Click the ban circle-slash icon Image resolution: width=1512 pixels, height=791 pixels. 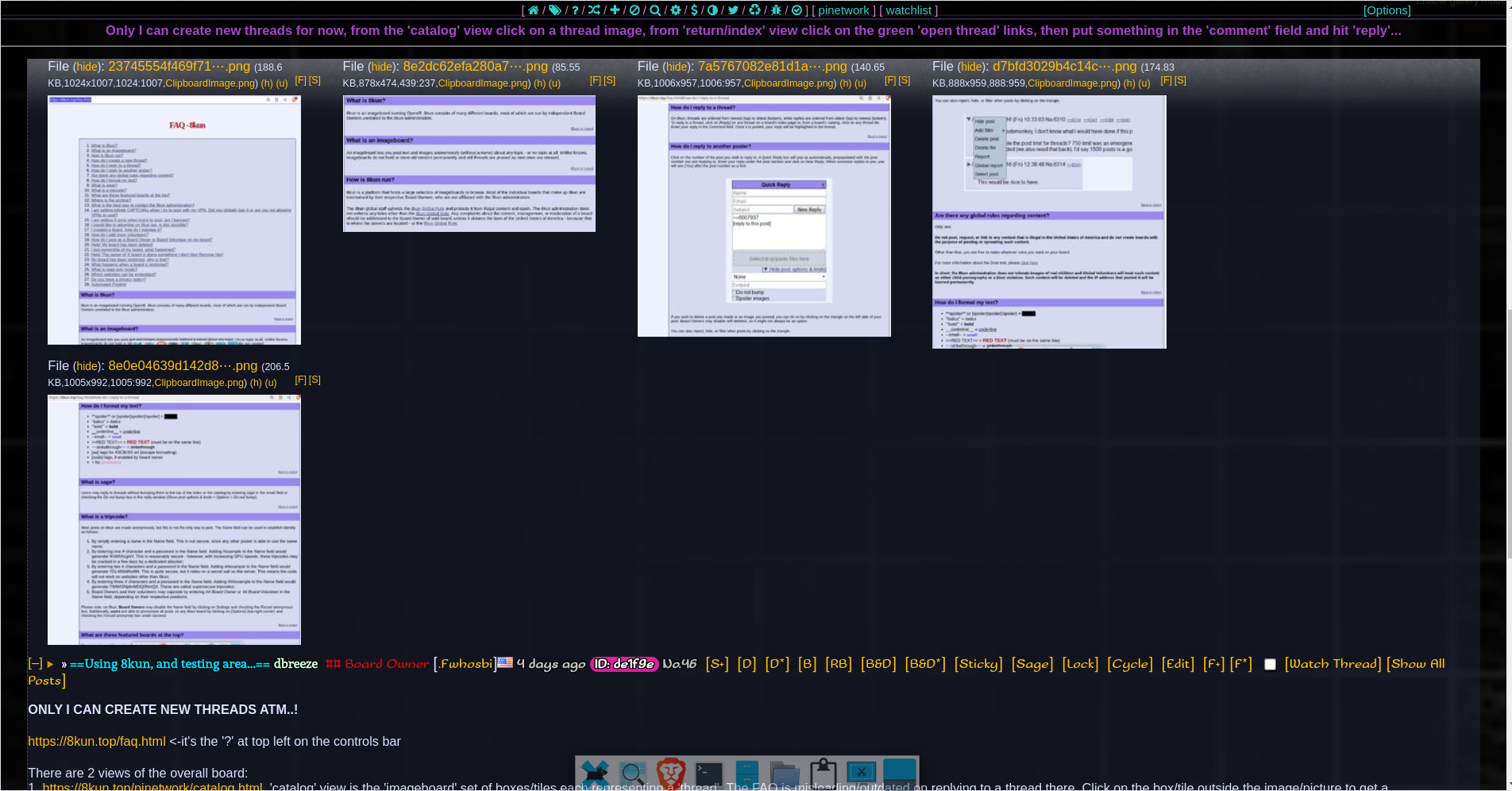click(x=634, y=10)
